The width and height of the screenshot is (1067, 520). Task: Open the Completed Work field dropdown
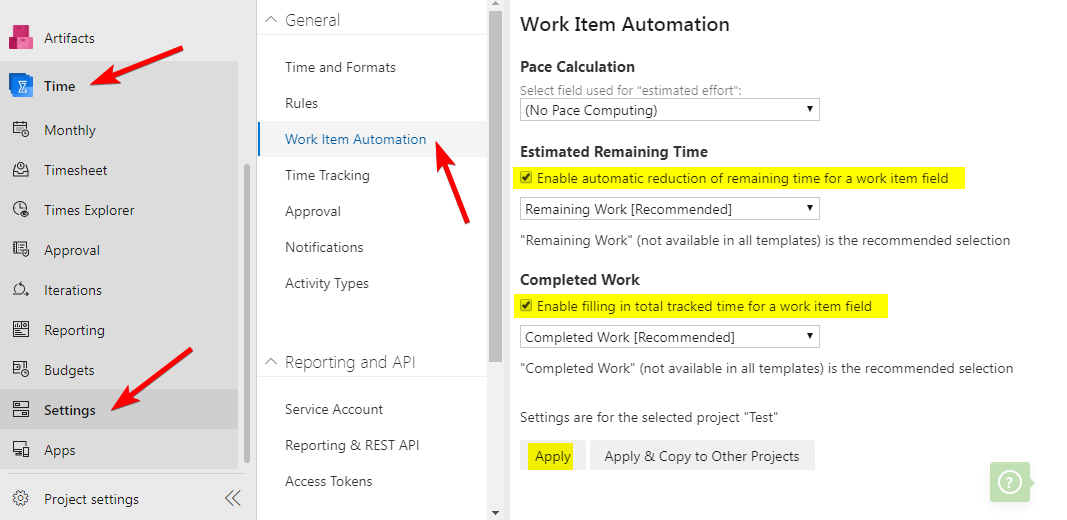669,337
